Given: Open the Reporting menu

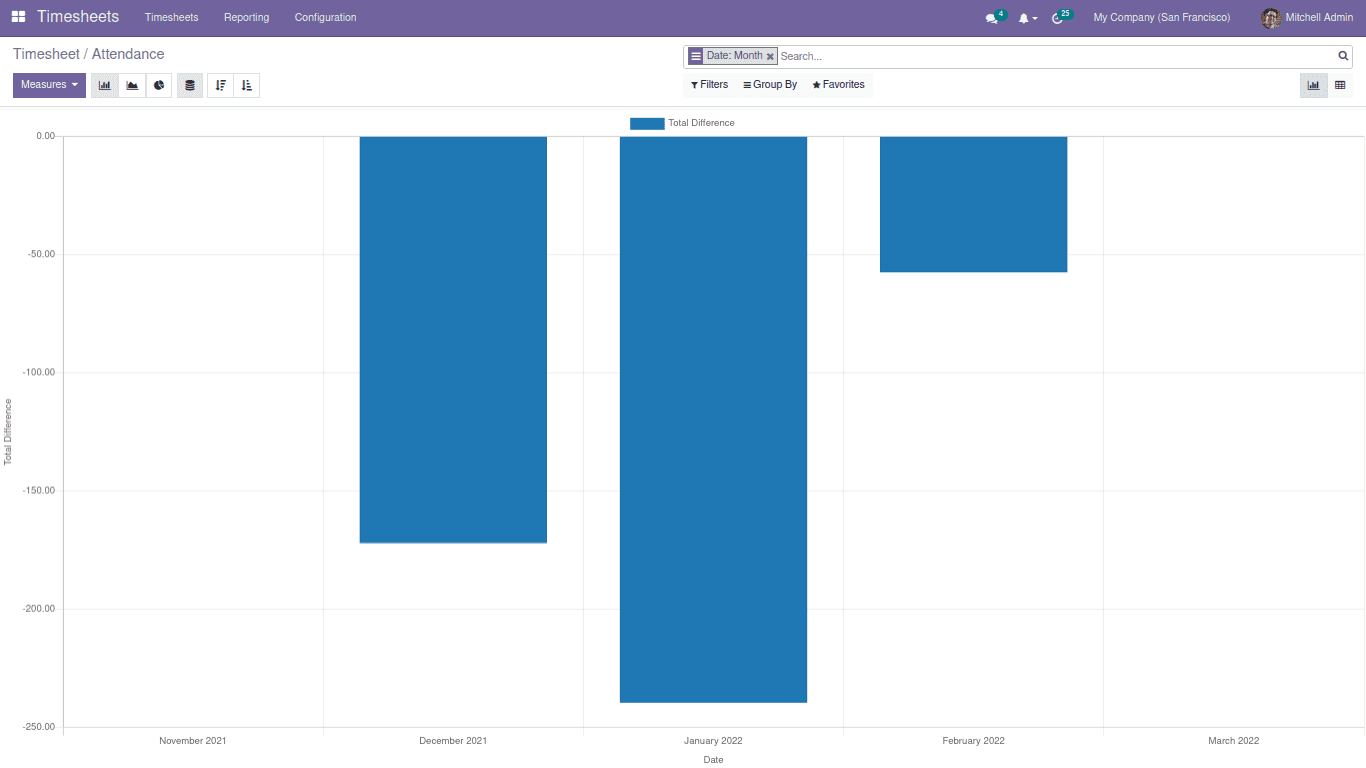Looking at the screenshot, I should pyautogui.click(x=246, y=17).
